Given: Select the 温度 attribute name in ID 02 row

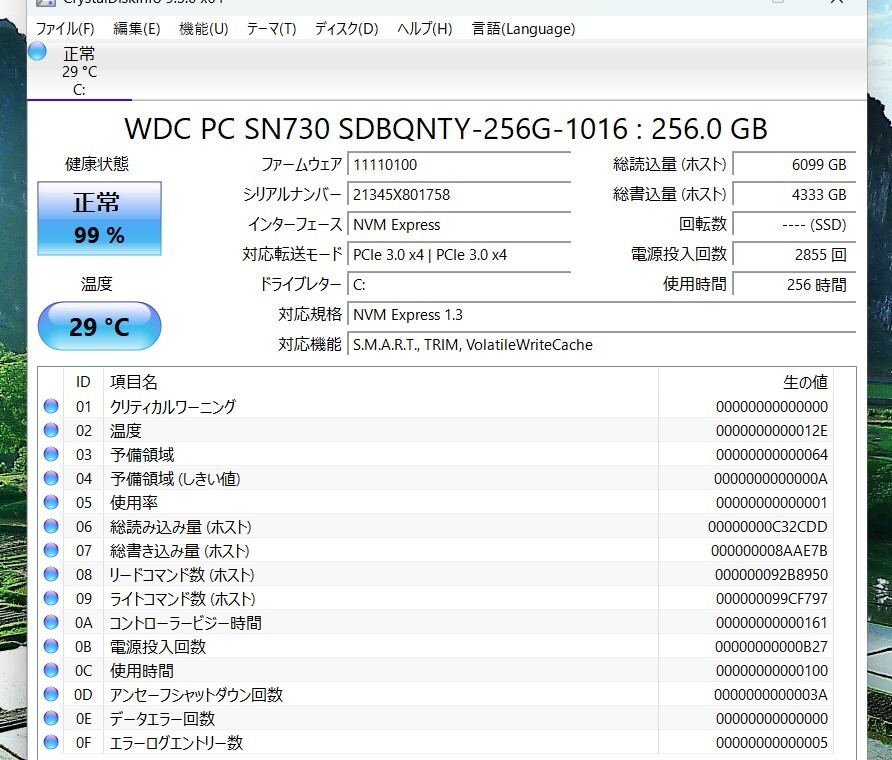Looking at the screenshot, I should [126, 431].
